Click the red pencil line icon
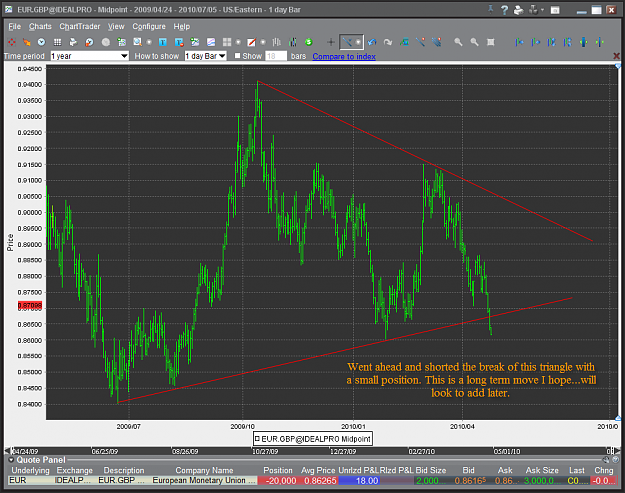This screenshot has height=493, width=625. (x=251, y=42)
